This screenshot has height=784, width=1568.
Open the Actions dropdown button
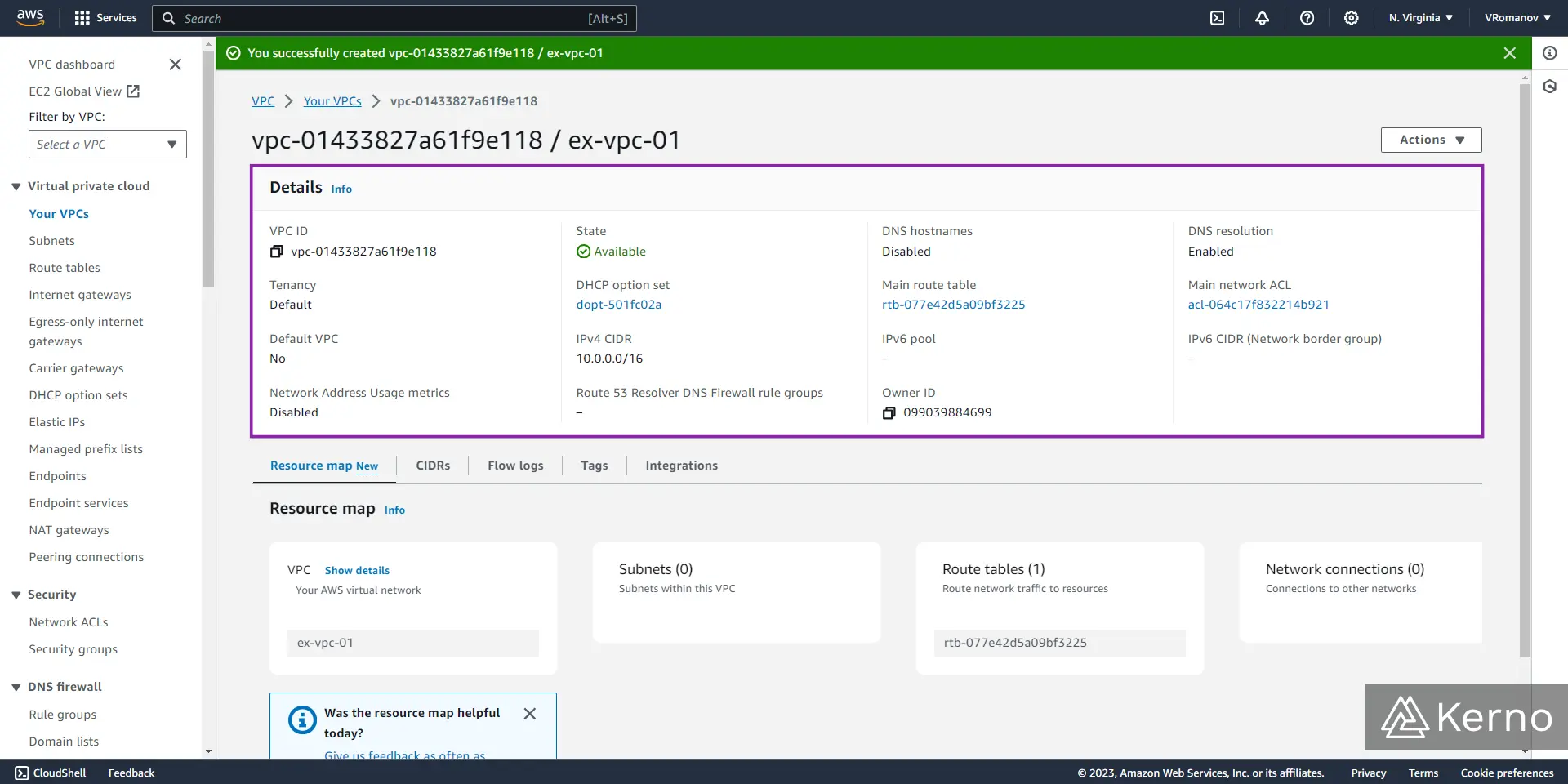tap(1431, 140)
